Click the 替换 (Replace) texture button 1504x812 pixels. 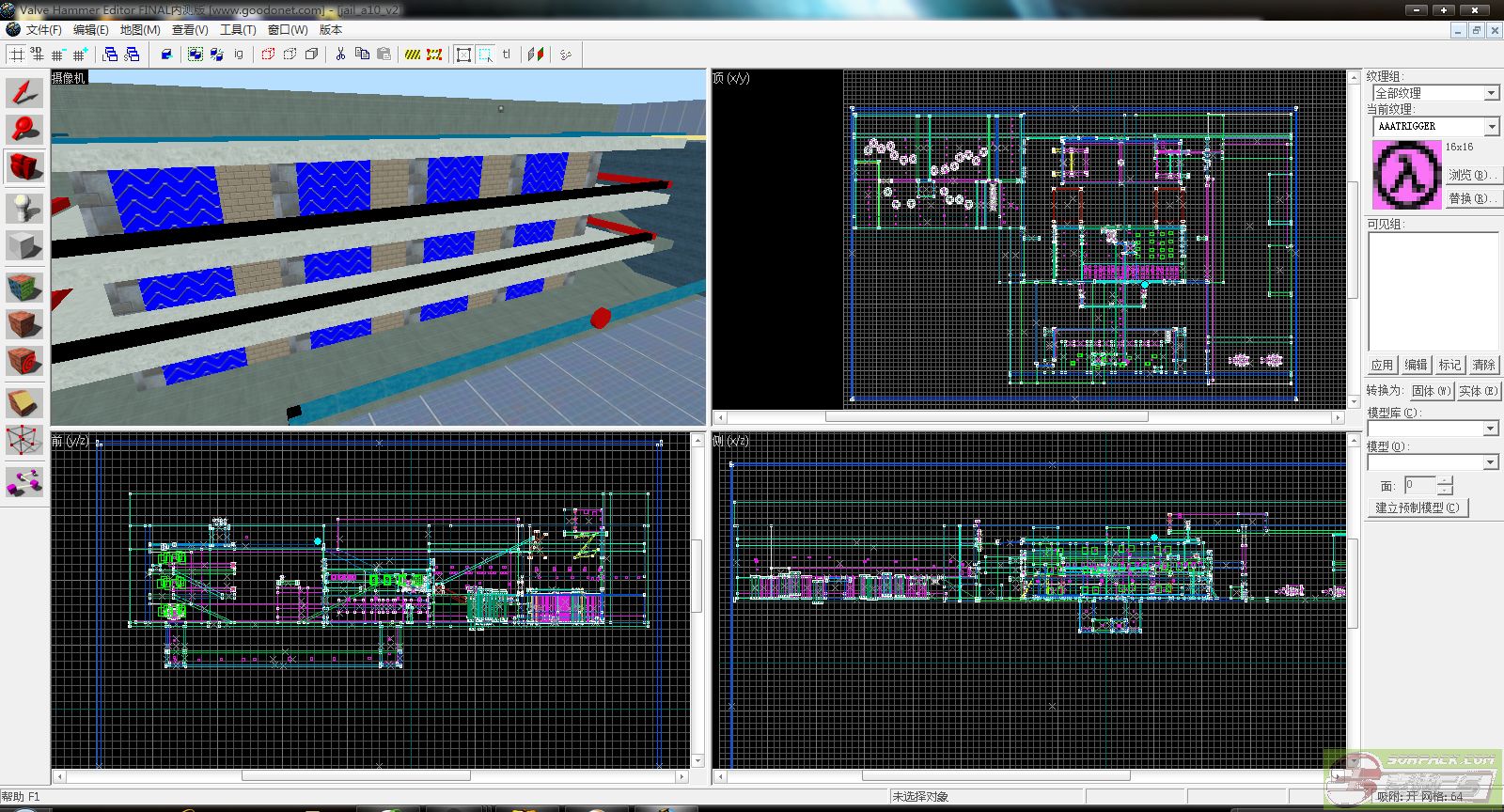[1472, 198]
